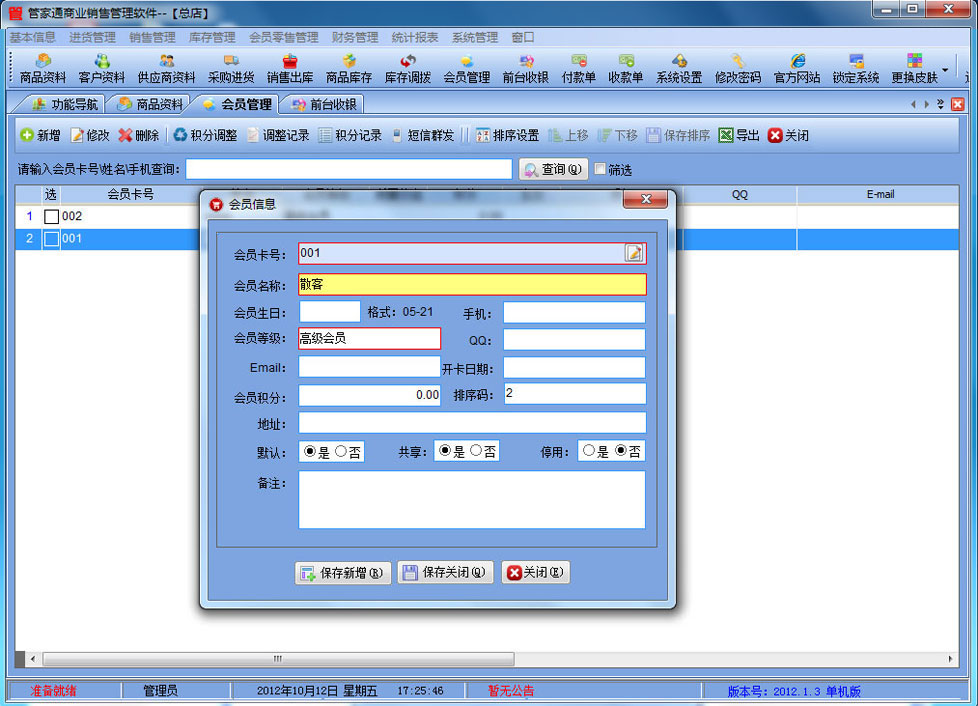Viewport: 978px width, 706px height.
Task: Click 保存新增 button
Action: tap(342, 573)
